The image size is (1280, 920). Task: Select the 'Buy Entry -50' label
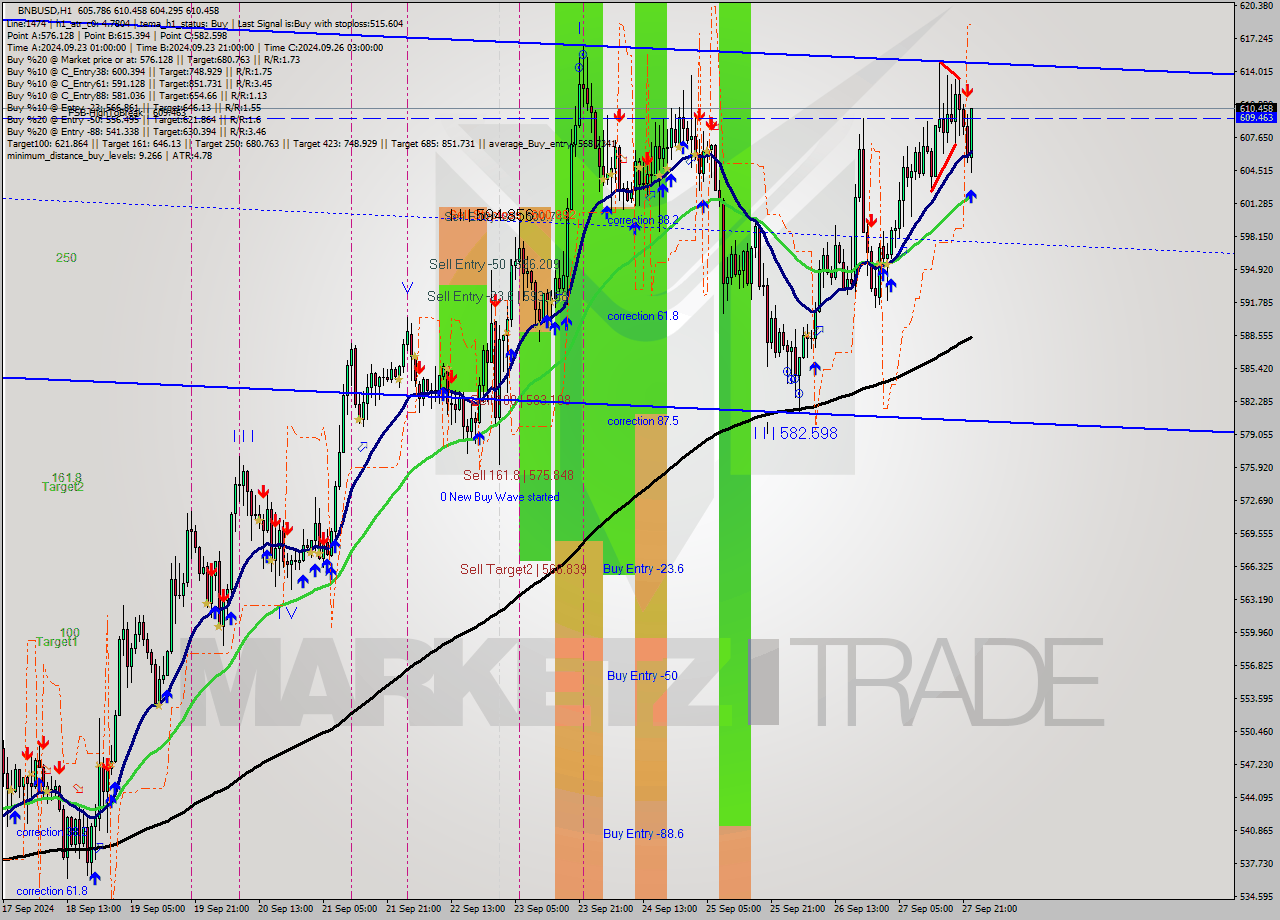(642, 676)
